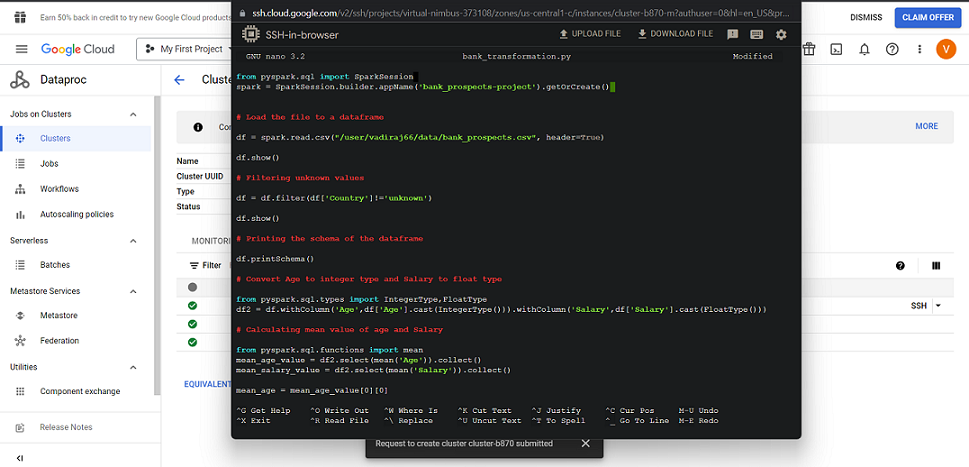The image size is (969, 467).
Task: Click the SSH button in the instance row
Action: (918, 306)
